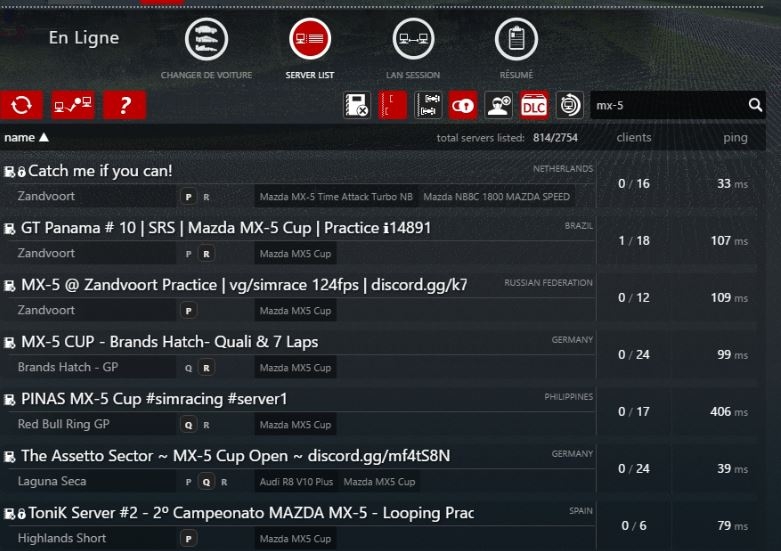
Task: Click the server icon beside The Assetto Sector
Action: 9,457
